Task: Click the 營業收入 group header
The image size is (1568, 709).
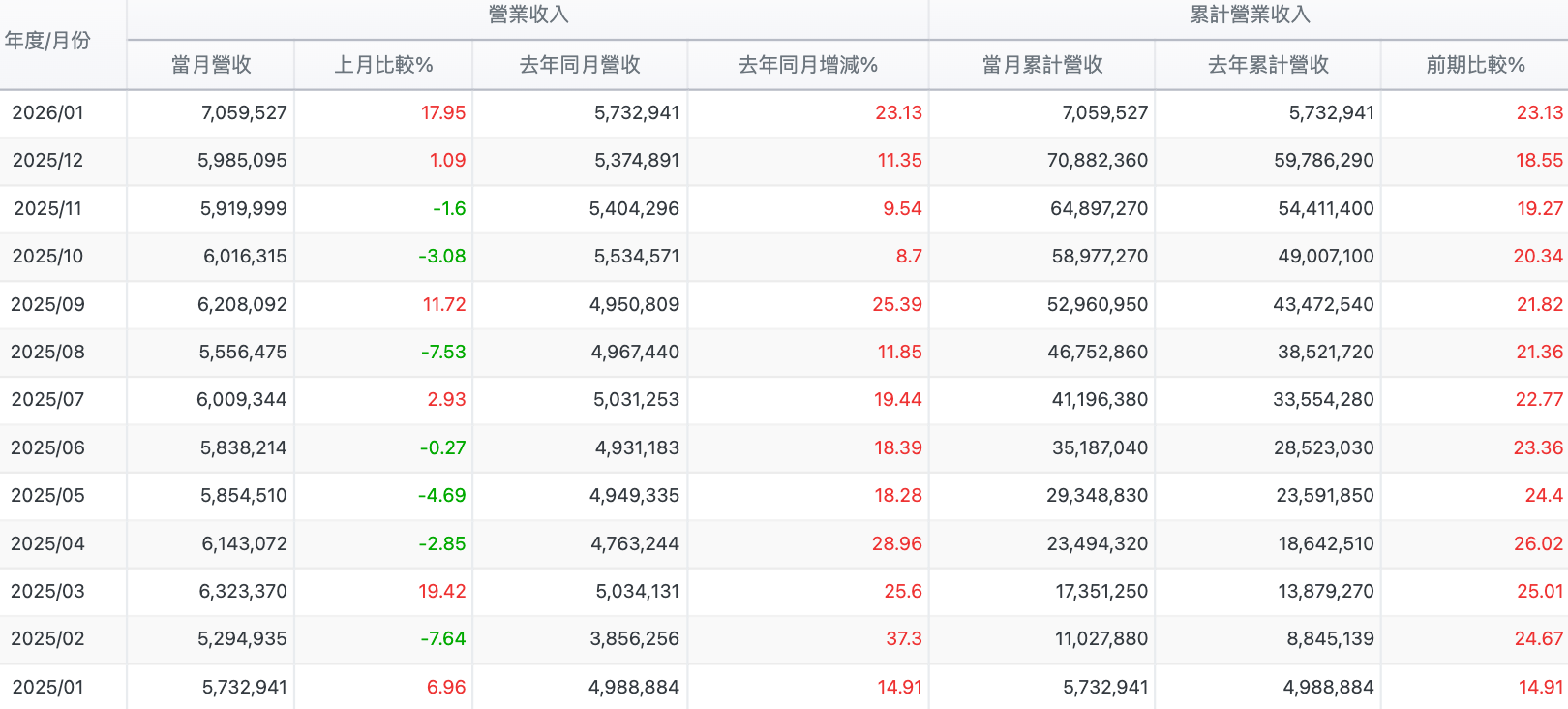Action: pos(528,15)
